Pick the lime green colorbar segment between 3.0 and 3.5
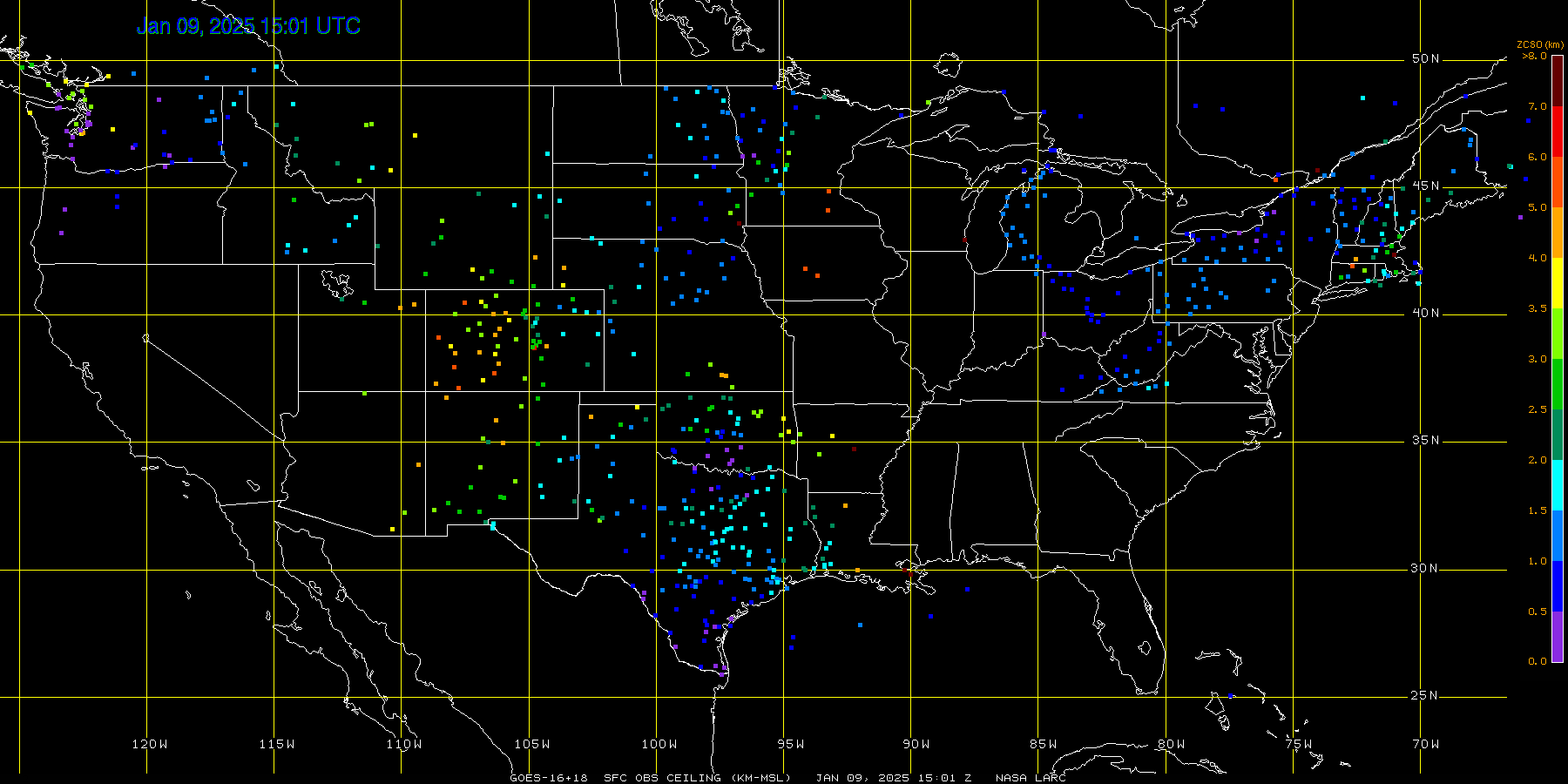This screenshot has width=1568, height=784. pyautogui.click(x=1558, y=334)
